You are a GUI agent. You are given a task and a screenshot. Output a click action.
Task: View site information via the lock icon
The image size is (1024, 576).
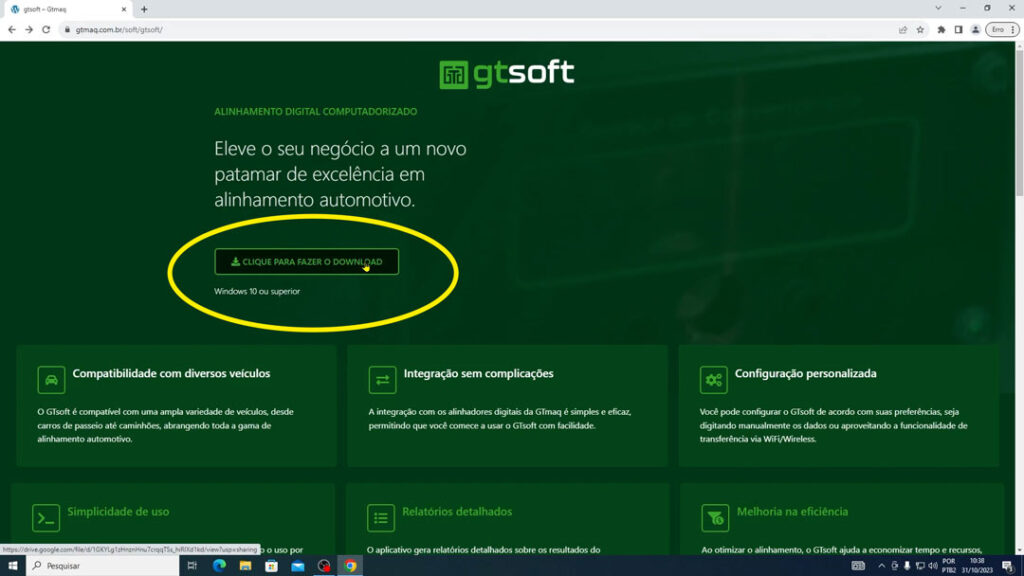pyautogui.click(x=67, y=29)
